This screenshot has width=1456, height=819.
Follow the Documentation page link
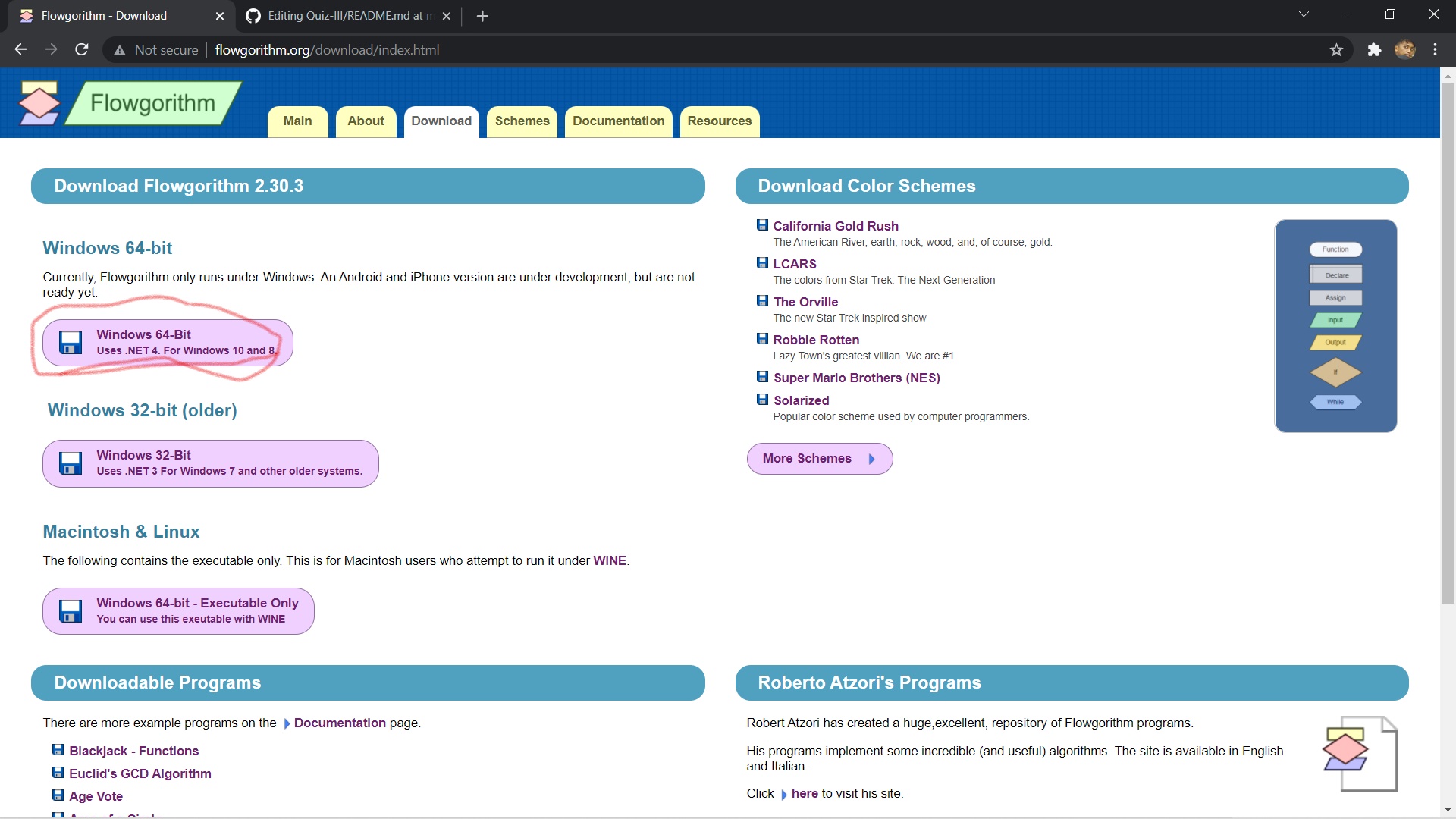[x=339, y=723]
